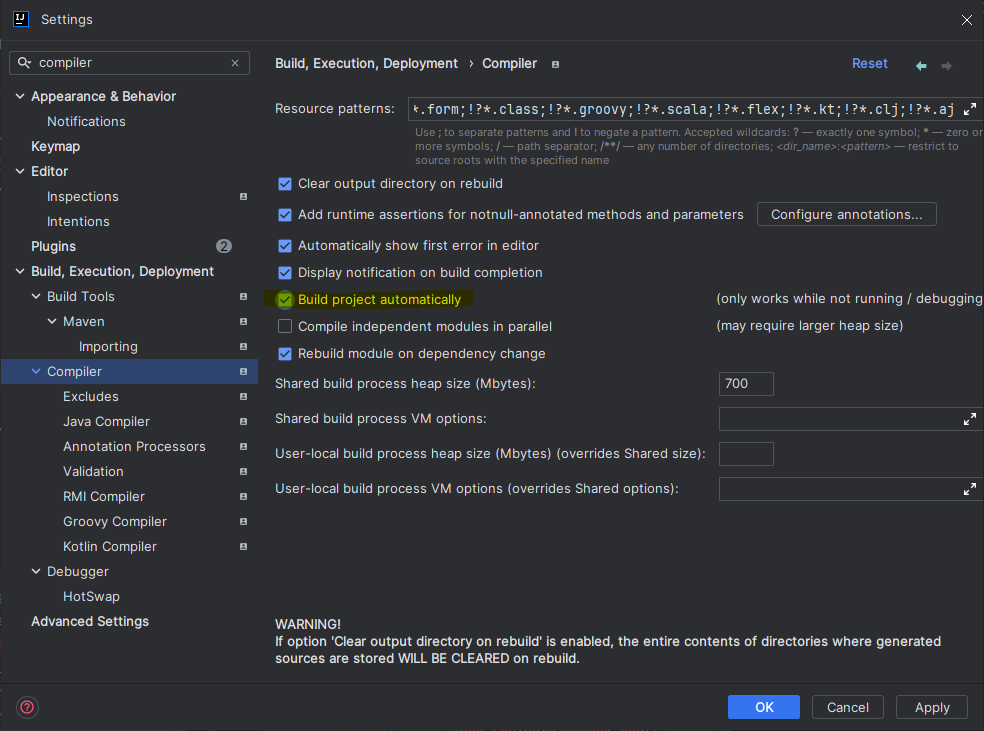Select HotSwap under Debugger
The image size is (984, 731).
[91, 597]
